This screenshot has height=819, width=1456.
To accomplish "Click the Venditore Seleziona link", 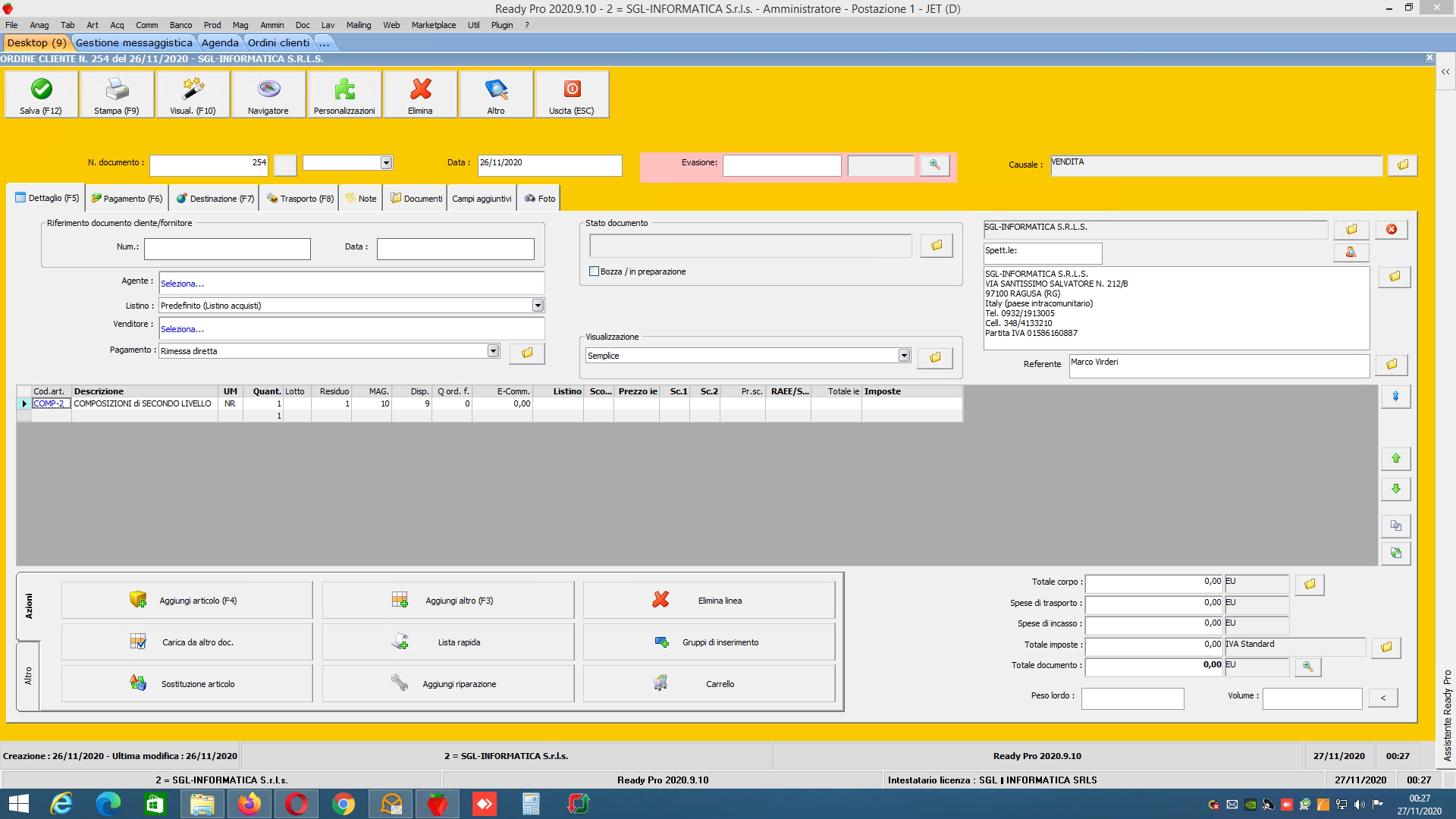I will (x=182, y=329).
